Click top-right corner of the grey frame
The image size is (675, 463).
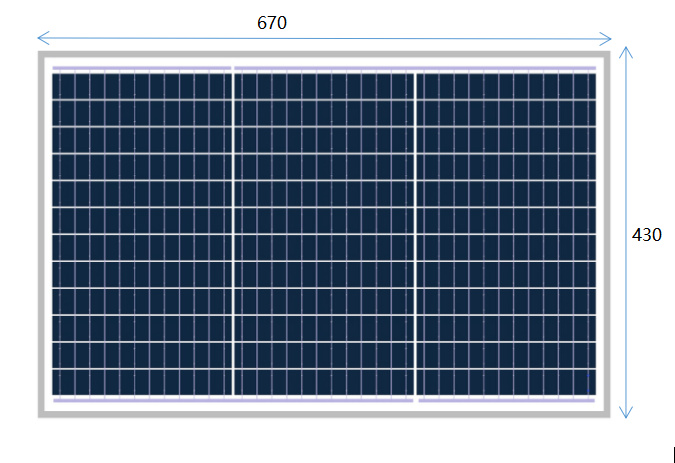(607, 56)
